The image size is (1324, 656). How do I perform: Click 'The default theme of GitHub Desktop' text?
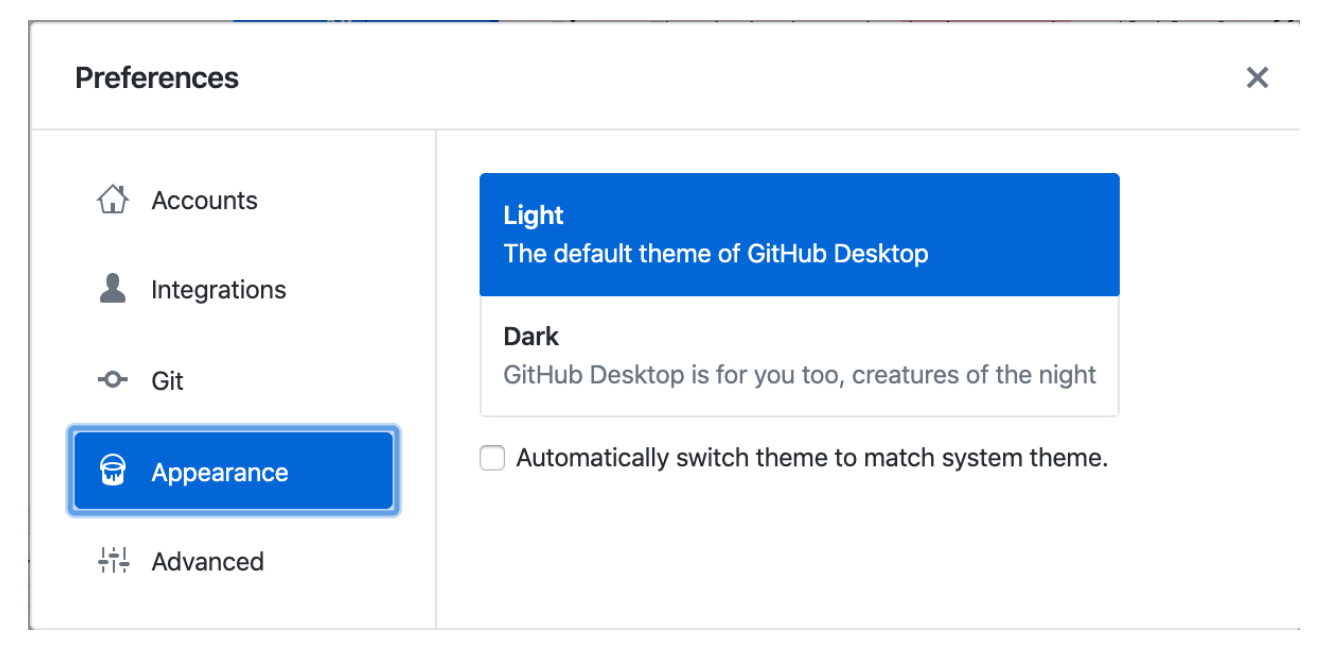[x=716, y=254]
